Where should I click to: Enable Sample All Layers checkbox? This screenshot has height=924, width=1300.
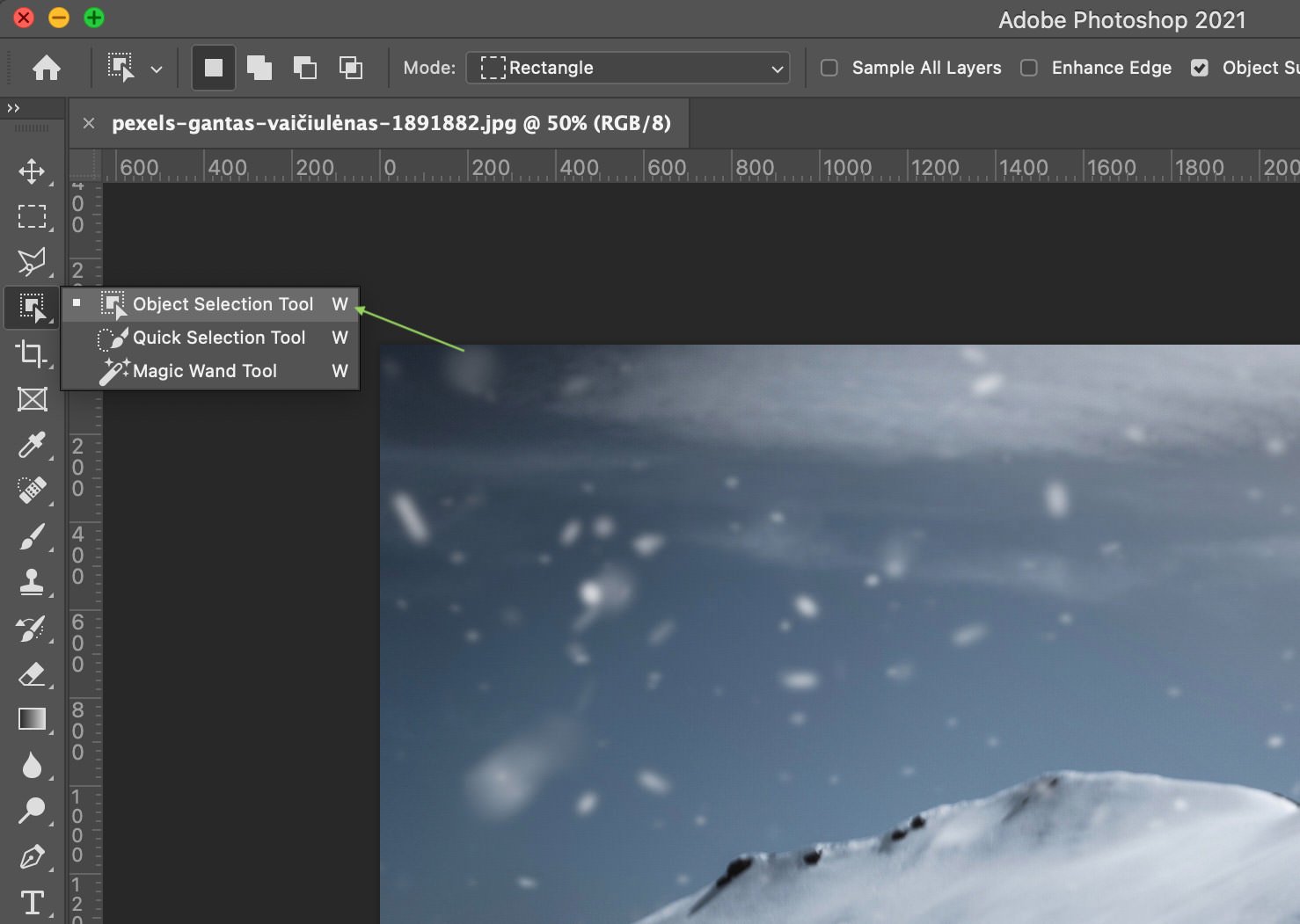[829, 68]
